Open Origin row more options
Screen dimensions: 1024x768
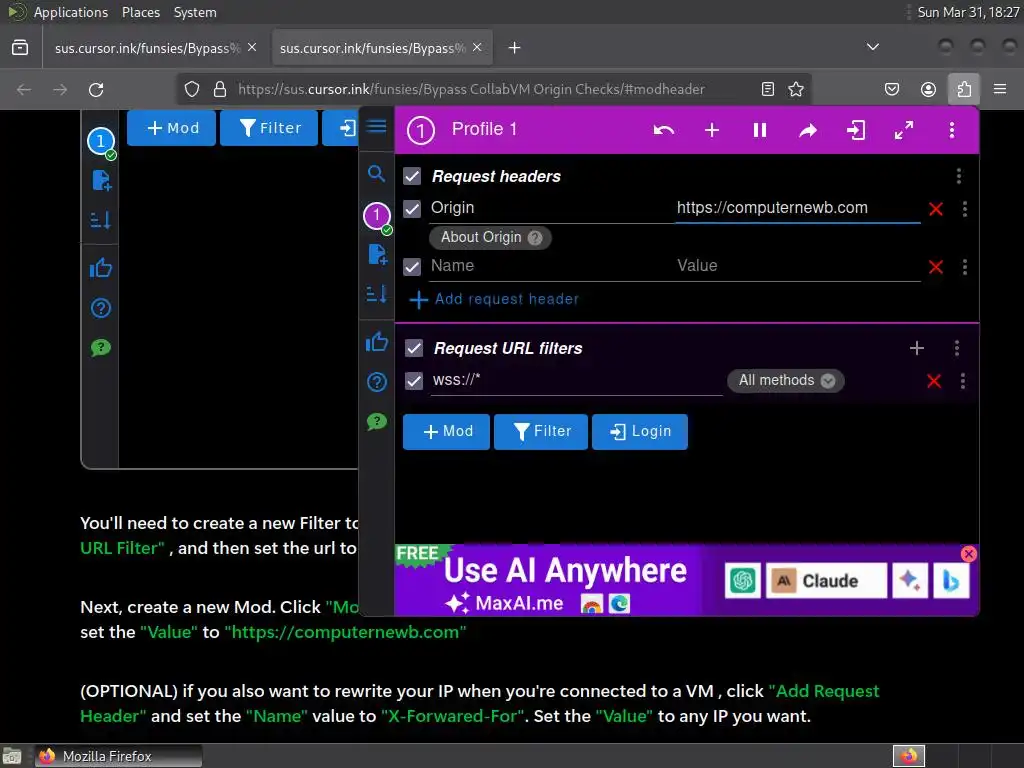(x=965, y=209)
